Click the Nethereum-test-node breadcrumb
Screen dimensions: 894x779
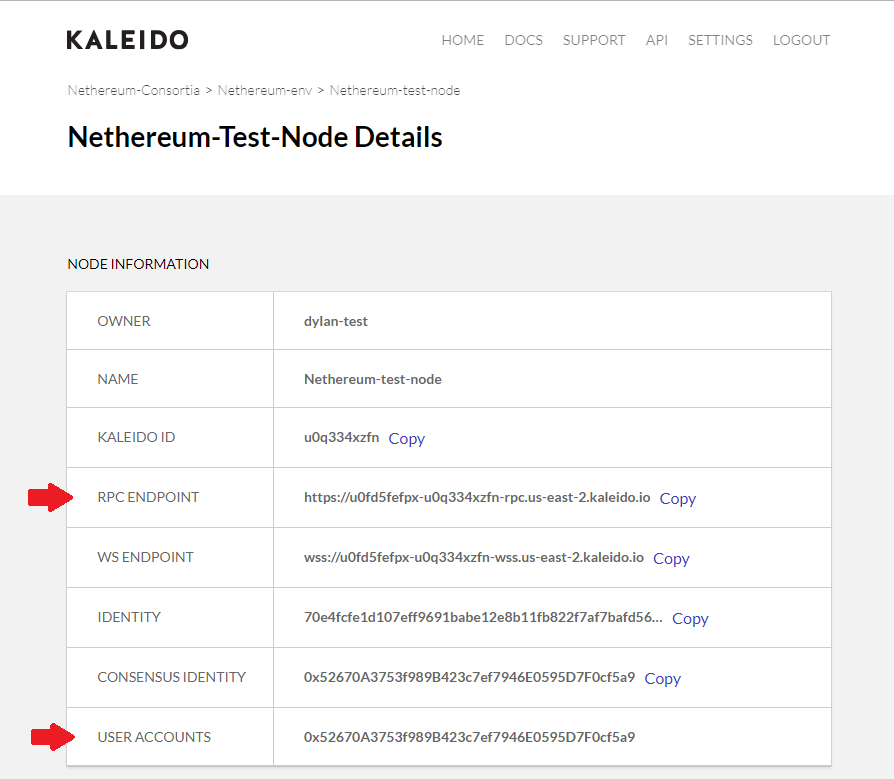[395, 90]
